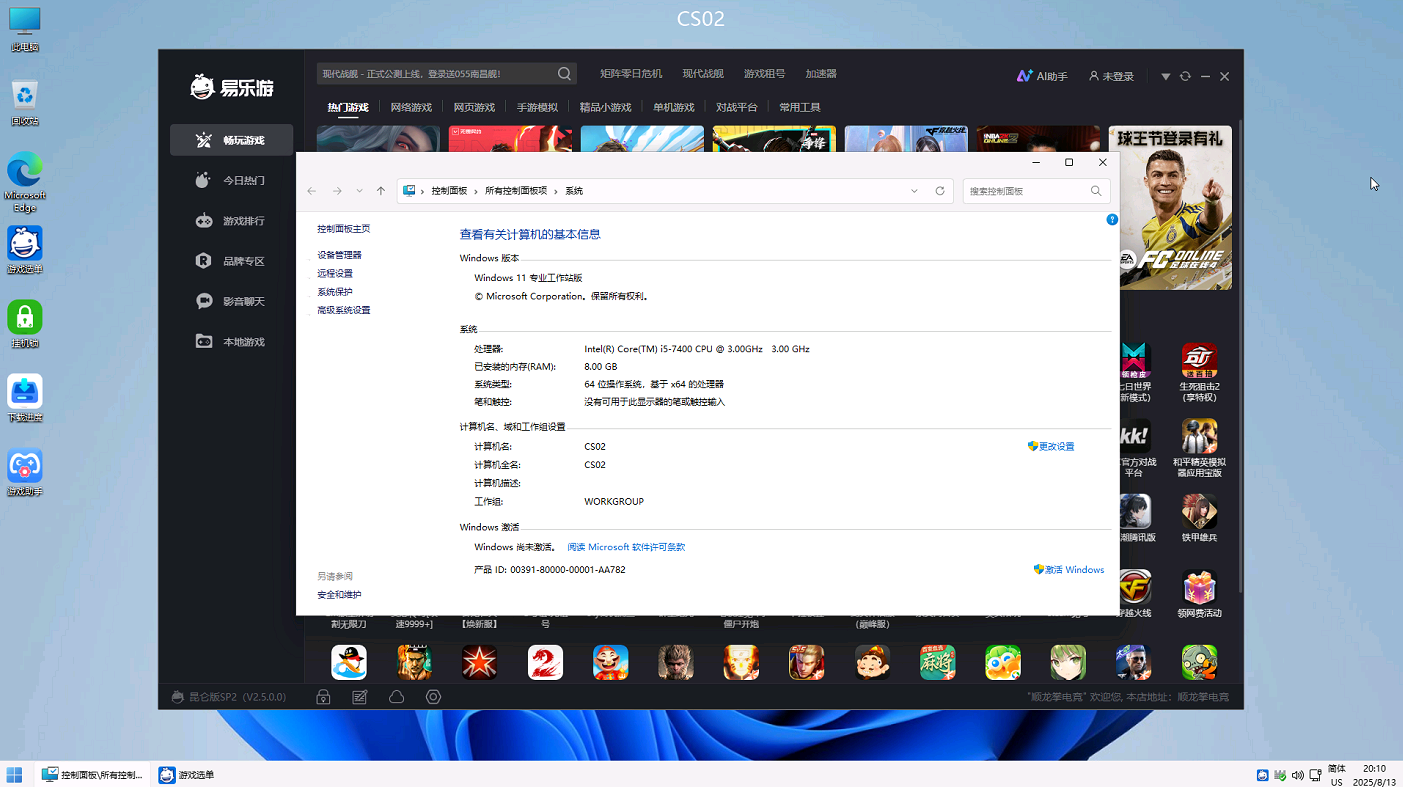This screenshot has width=1403, height=787.
Task: Click the cloud icon in 易乐游 bottom bar
Action: [397, 697]
